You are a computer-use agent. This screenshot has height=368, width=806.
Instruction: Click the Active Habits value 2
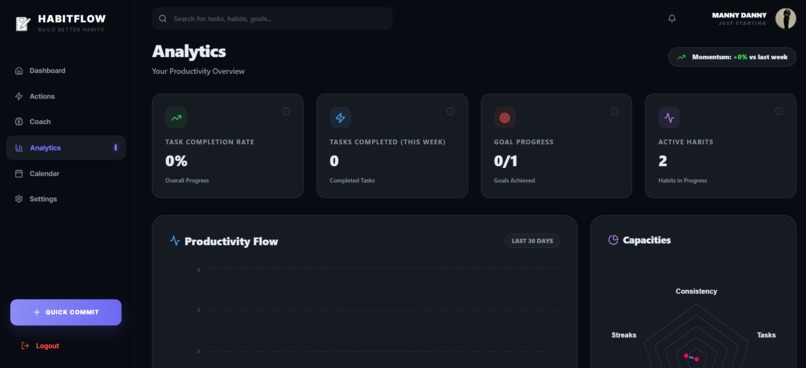pos(663,161)
